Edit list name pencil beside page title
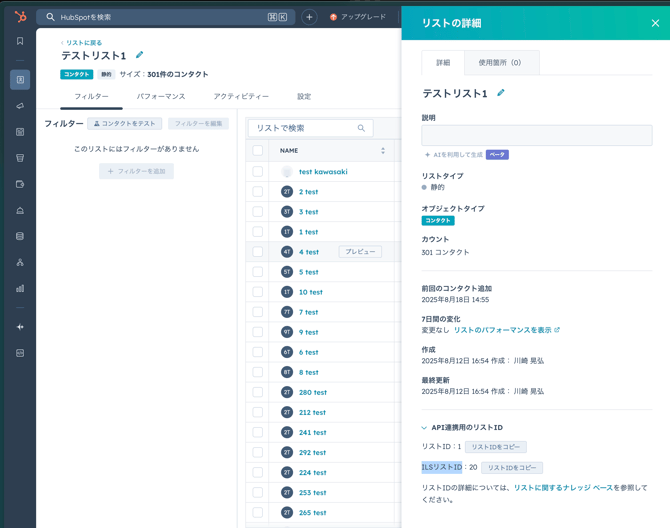The width and height of the screenshot is (670, 528). pyautogui.click(x=139, y=55)
